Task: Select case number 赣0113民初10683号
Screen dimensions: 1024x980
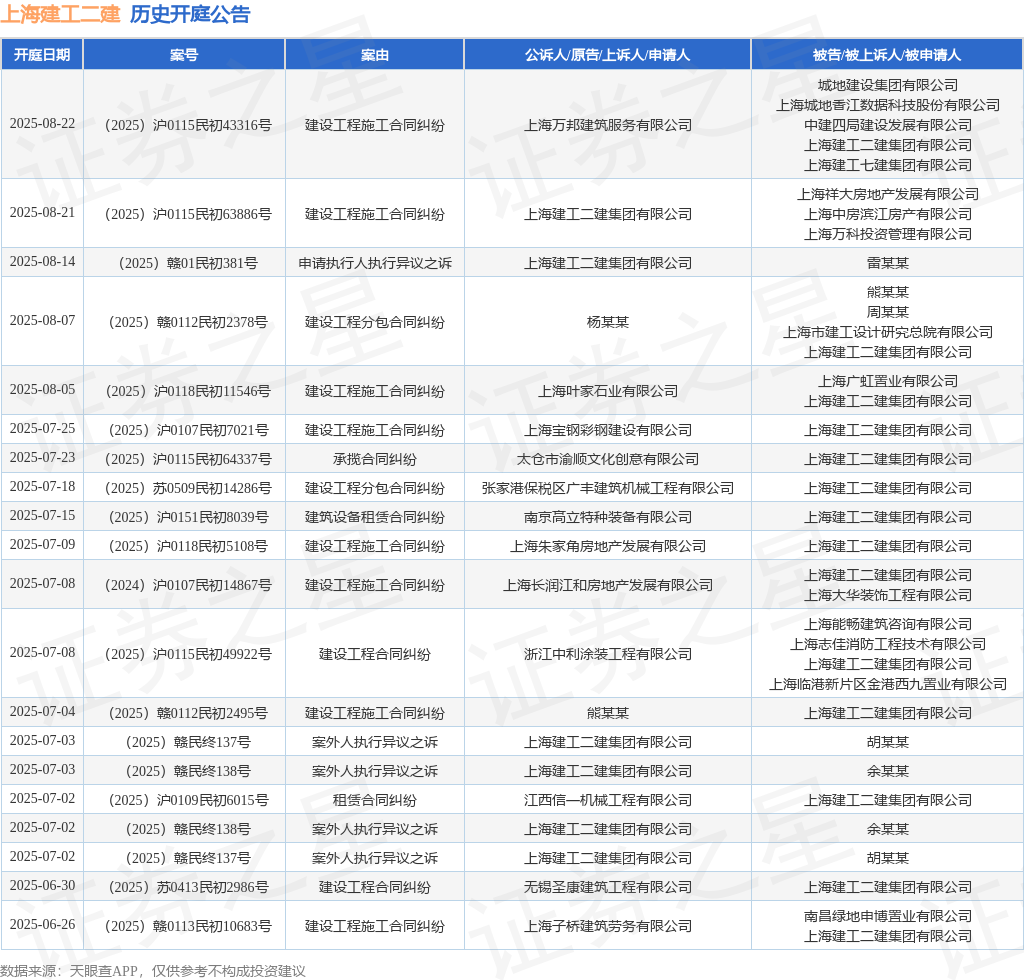Action: (x=188, y=926)
